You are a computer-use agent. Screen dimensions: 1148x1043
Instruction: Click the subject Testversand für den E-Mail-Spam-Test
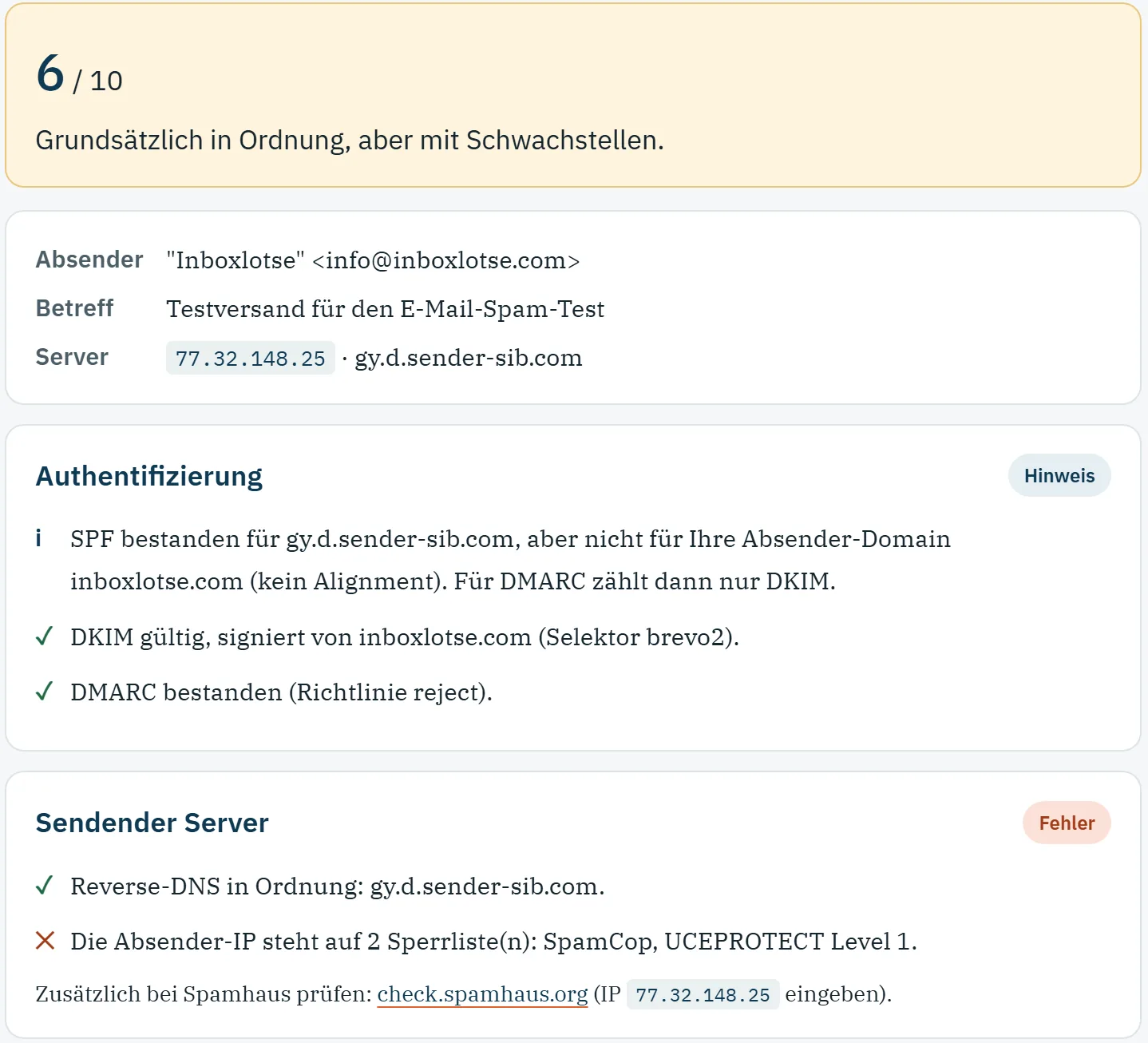click(385, 309)
